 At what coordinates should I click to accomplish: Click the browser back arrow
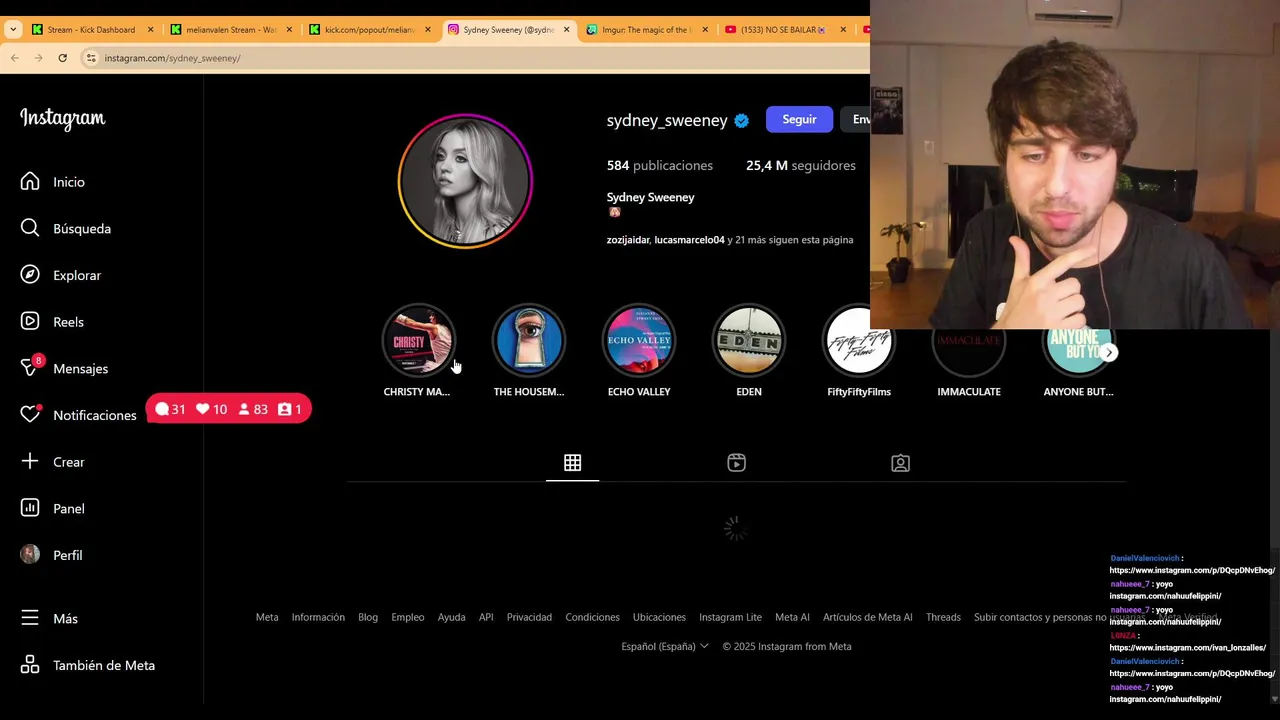(x=14, y=58)
